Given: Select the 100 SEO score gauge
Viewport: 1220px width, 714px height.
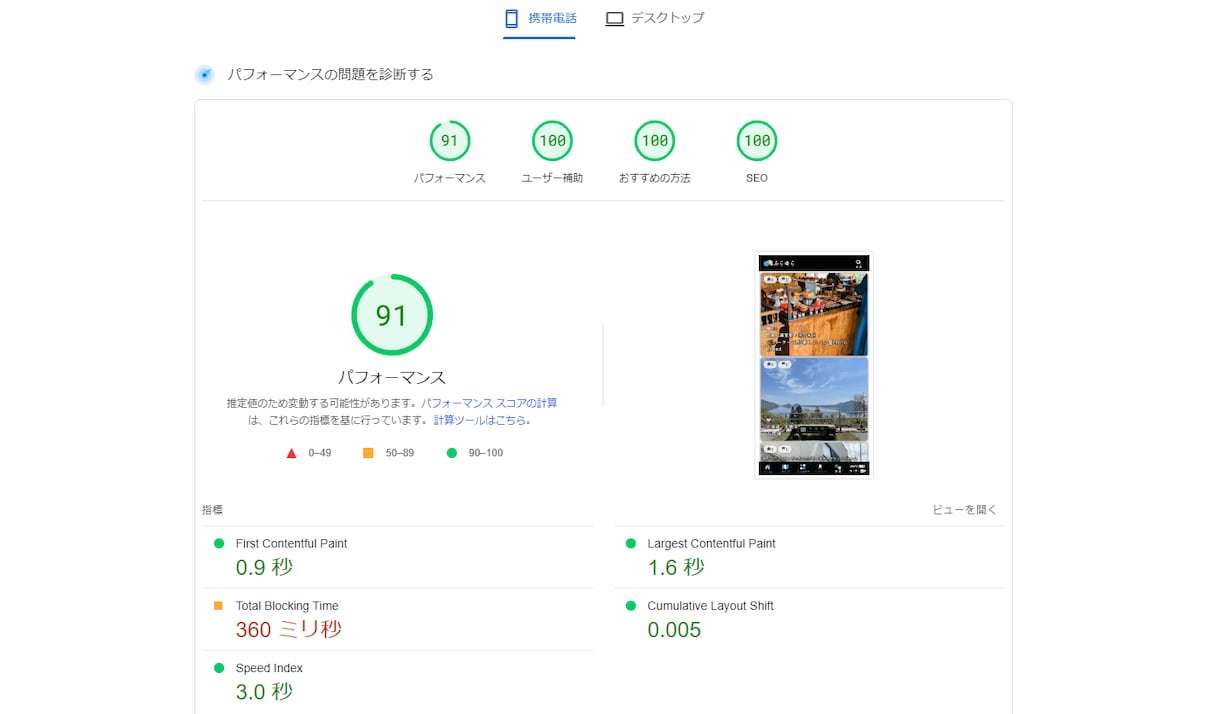Looking at the screenshot, I should [757, 152].
